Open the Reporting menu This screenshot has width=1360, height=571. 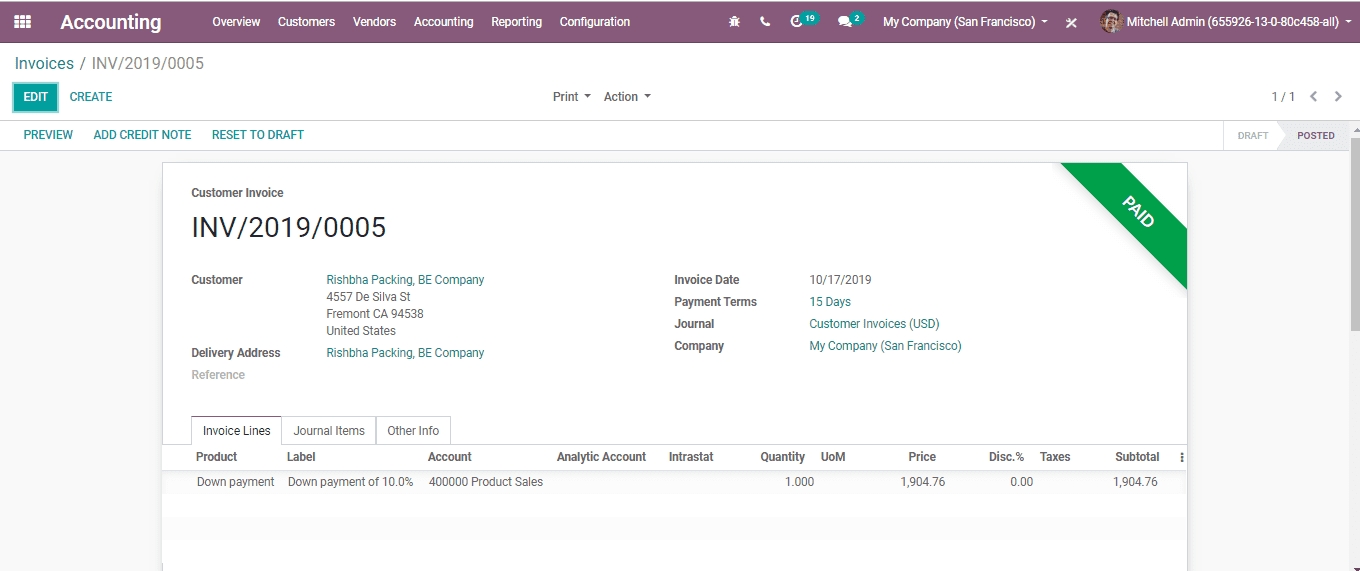(x=516, y=22)
